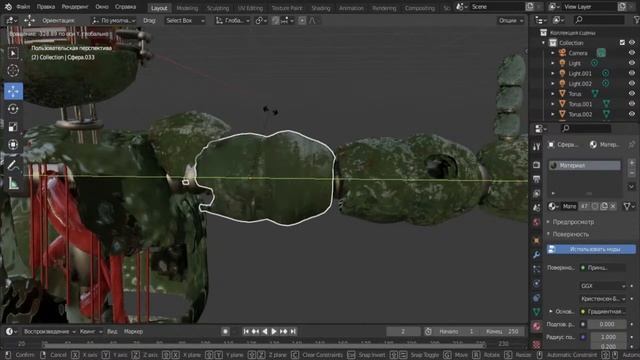Open the Правка menu
The width and height of the screenshot is (640, 360).
tap(46, 7)
